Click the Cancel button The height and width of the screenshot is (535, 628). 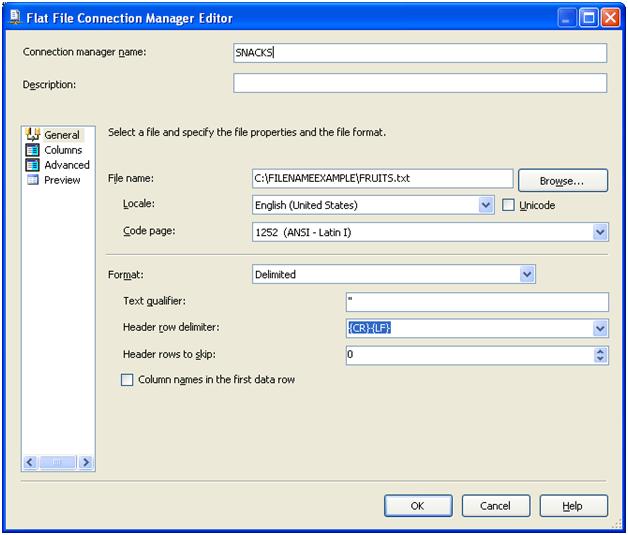(495, 506)
